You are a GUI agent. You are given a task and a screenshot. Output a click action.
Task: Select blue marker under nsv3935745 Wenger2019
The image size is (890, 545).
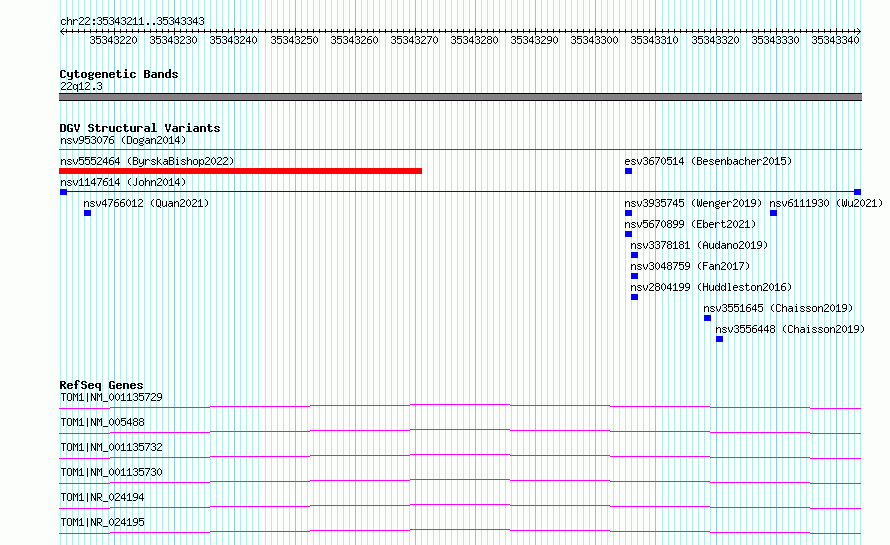[628, 213]
